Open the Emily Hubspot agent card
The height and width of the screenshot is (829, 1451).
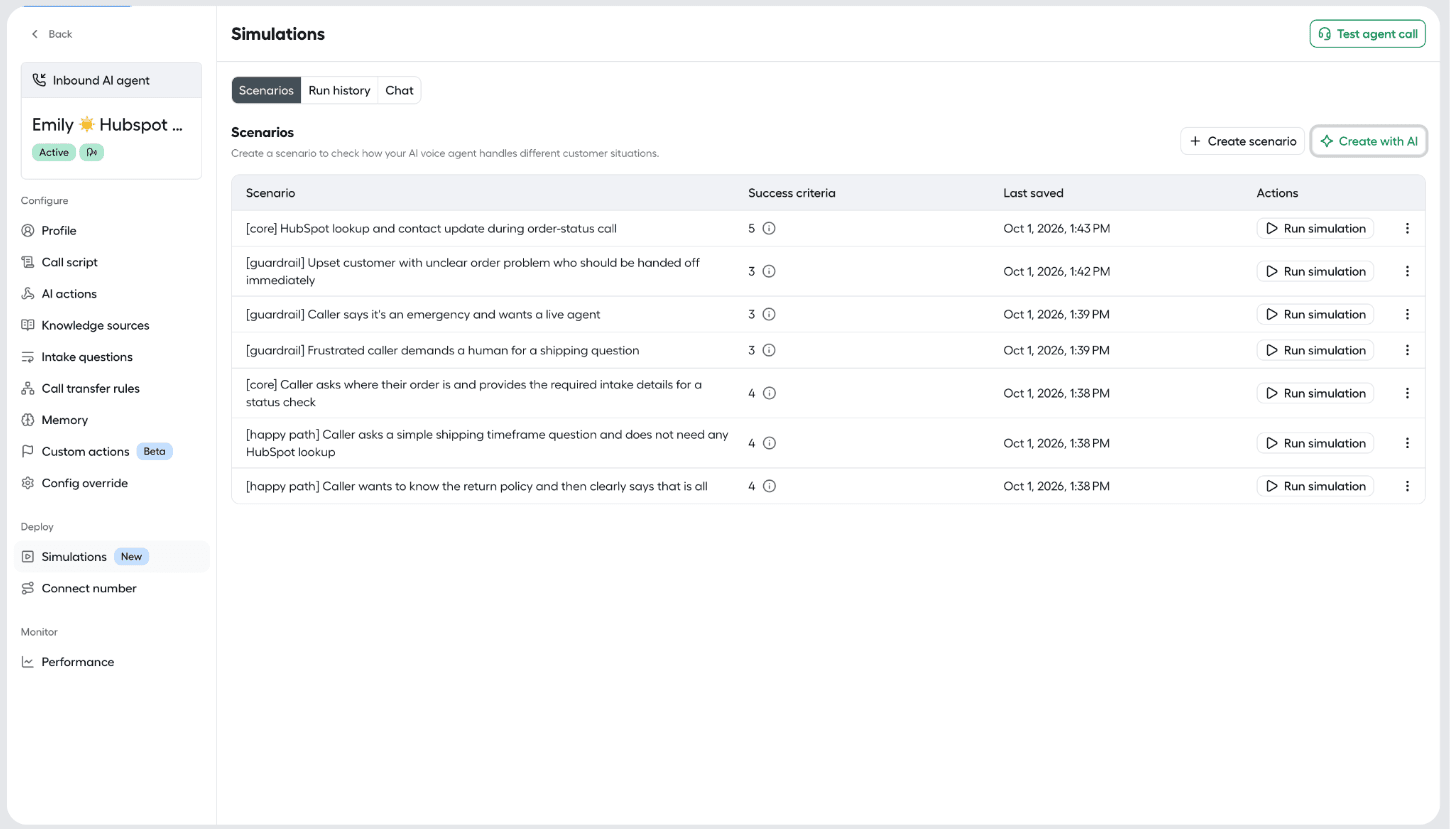click(x=111, y=121)
